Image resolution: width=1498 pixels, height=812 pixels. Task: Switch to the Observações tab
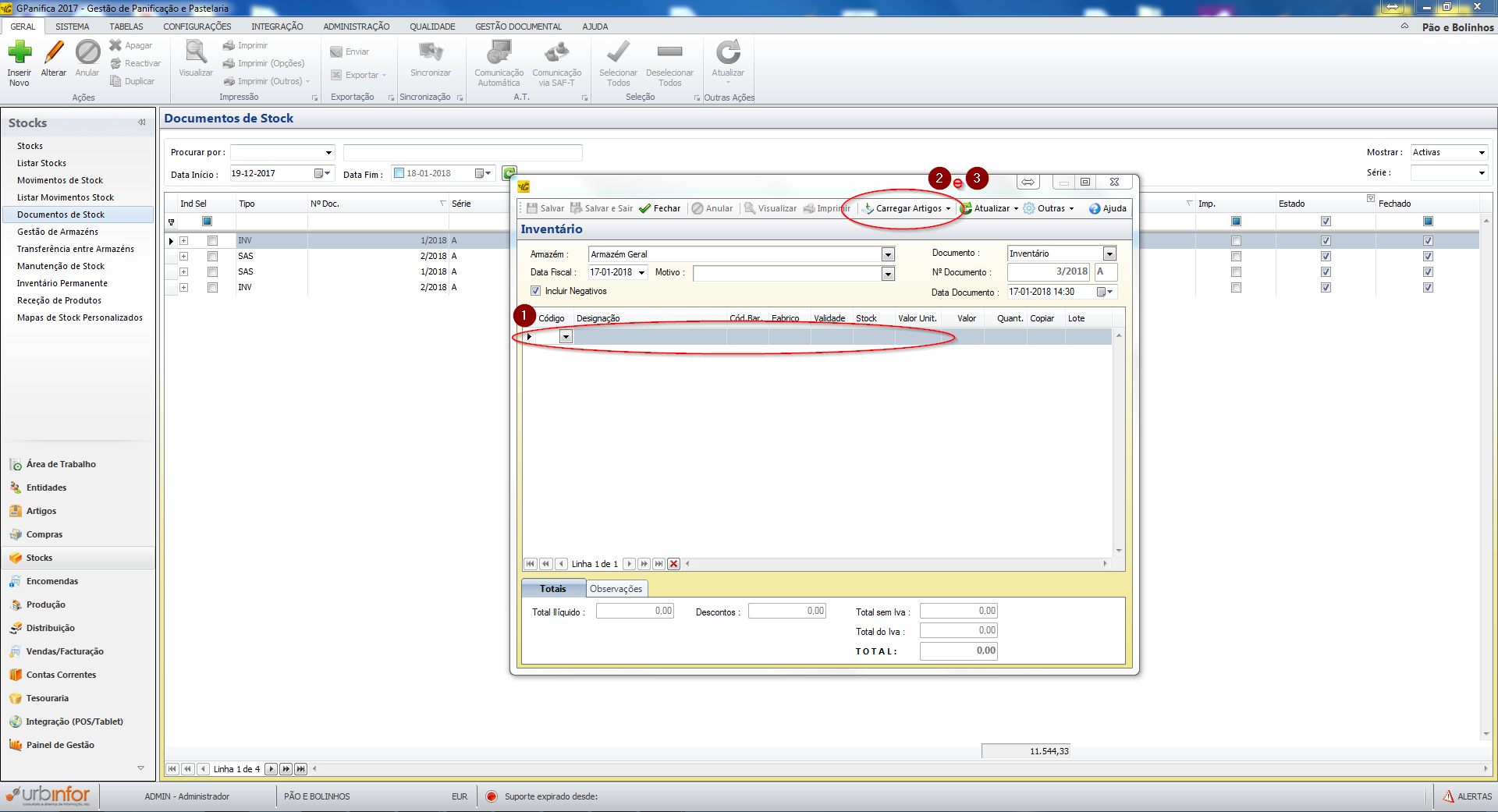click(x=616, y=589)
